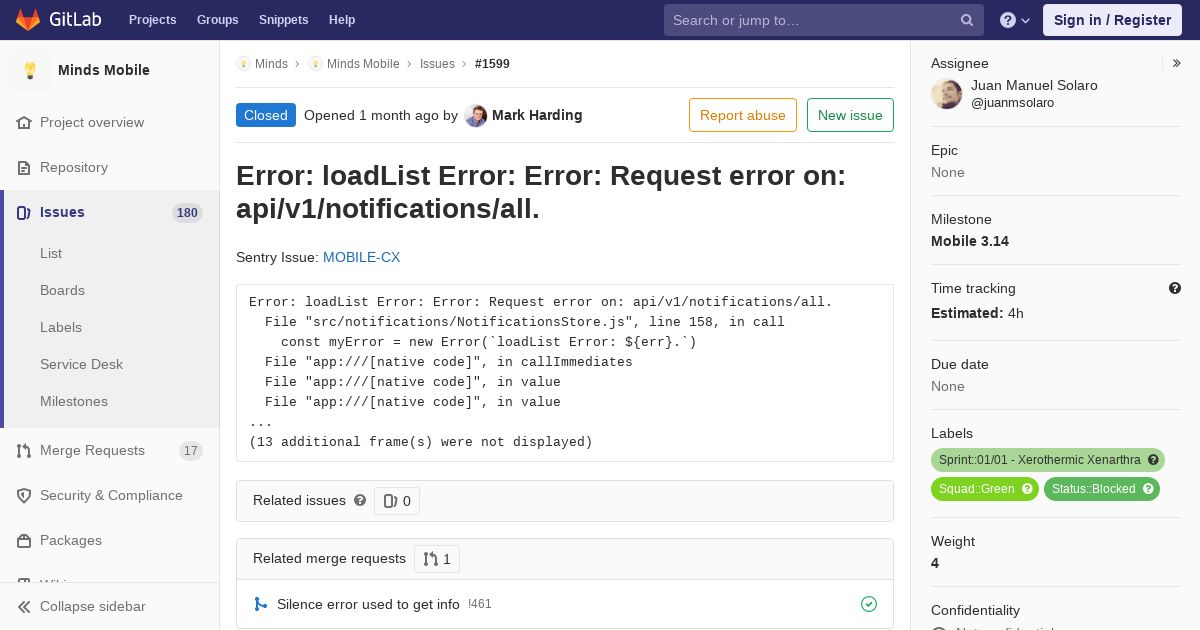
Task: Click the Project overview home icon
Action: point(24,122)
